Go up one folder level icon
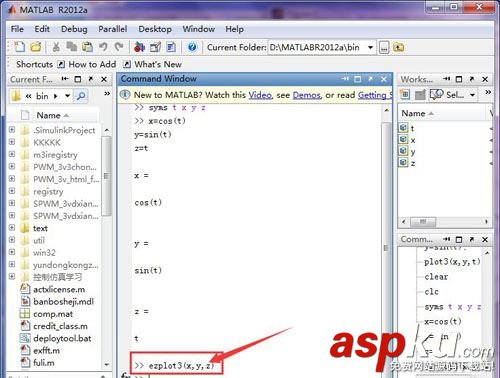Viewport: 500px width, 378px height. (399, 47)
